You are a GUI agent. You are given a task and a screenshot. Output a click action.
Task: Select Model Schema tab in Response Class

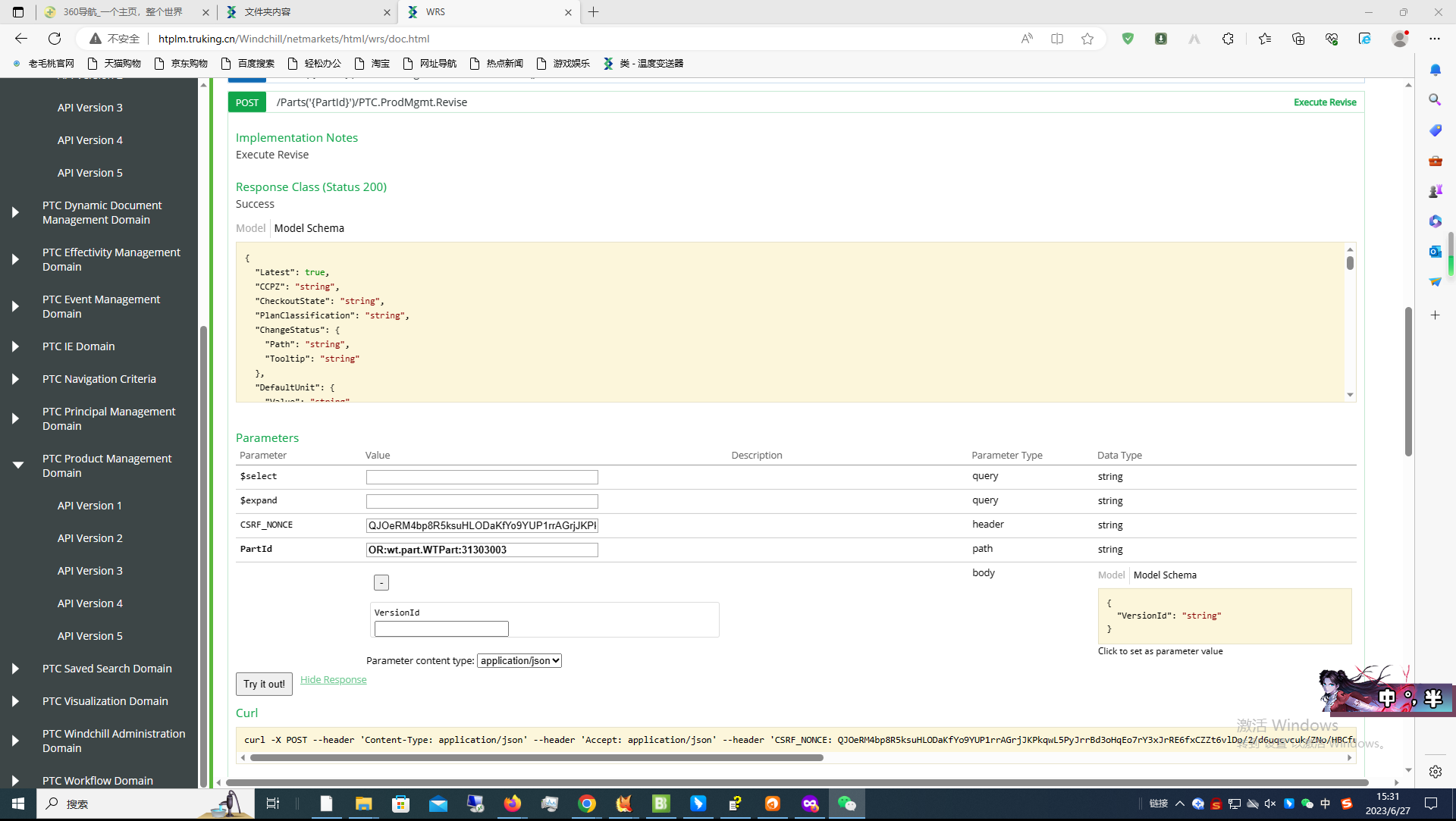click(309, 228)
